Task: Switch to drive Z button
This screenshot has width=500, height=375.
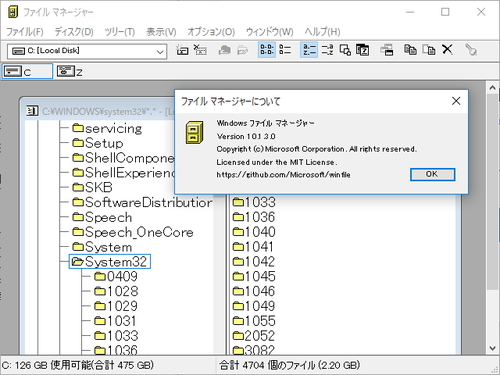Action: [x=70, y=71]
